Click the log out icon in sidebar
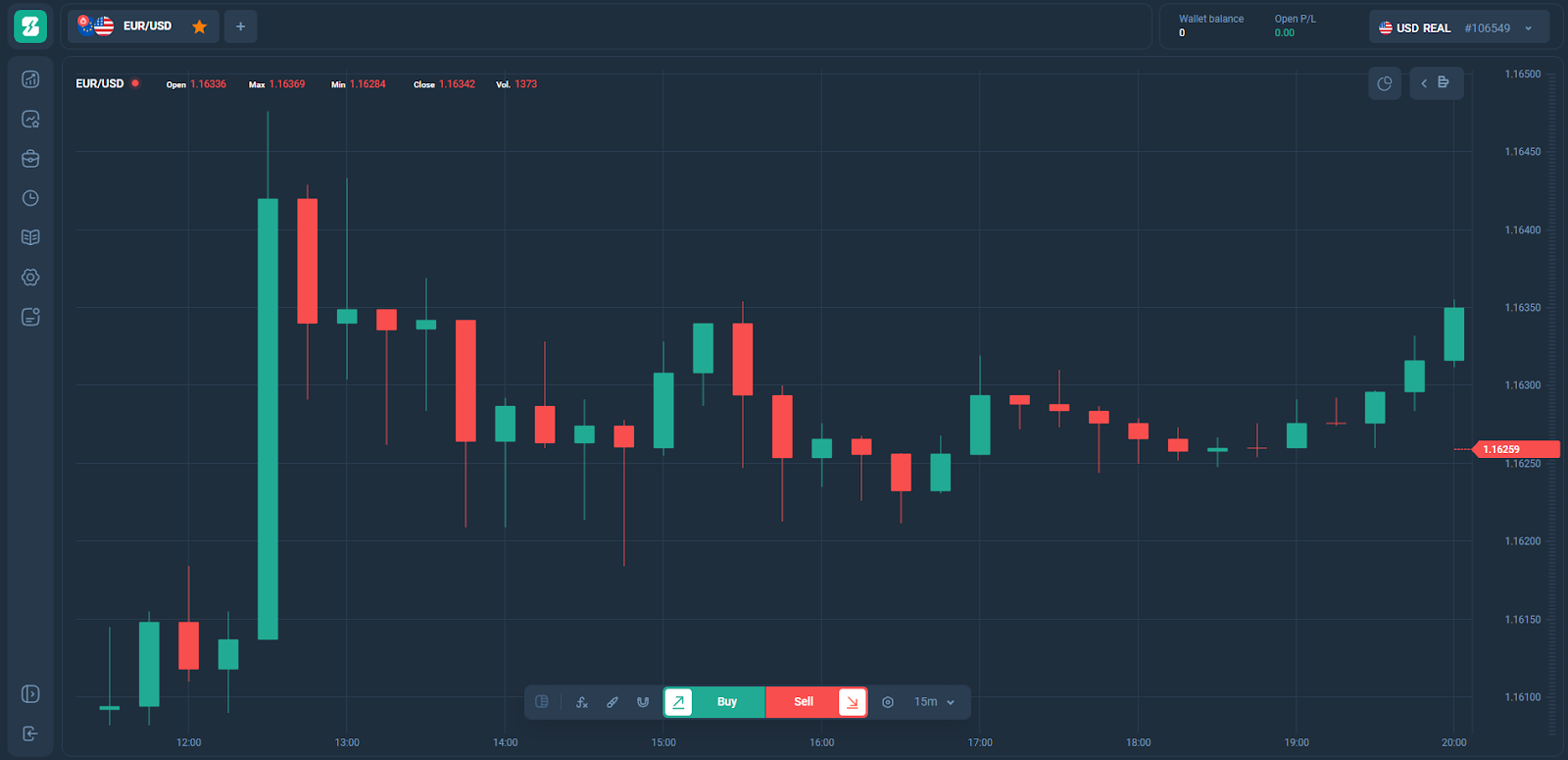This screenshot has height=760, width=1568. coord(30,734)
